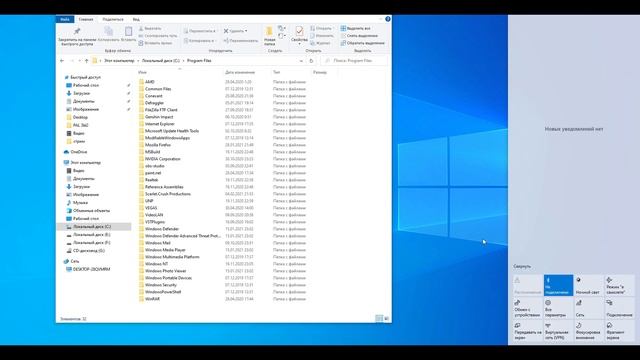Go back with the back arrow
The image size is (640, 360).
point(62,61)
